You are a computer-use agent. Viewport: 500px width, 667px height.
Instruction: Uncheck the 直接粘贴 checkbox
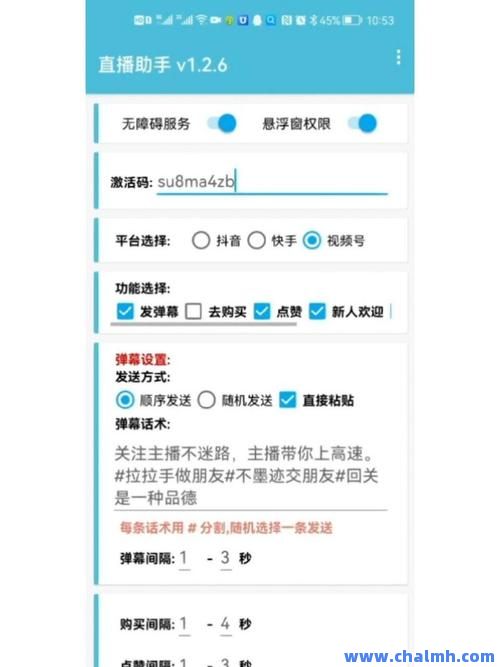point(288,400)
